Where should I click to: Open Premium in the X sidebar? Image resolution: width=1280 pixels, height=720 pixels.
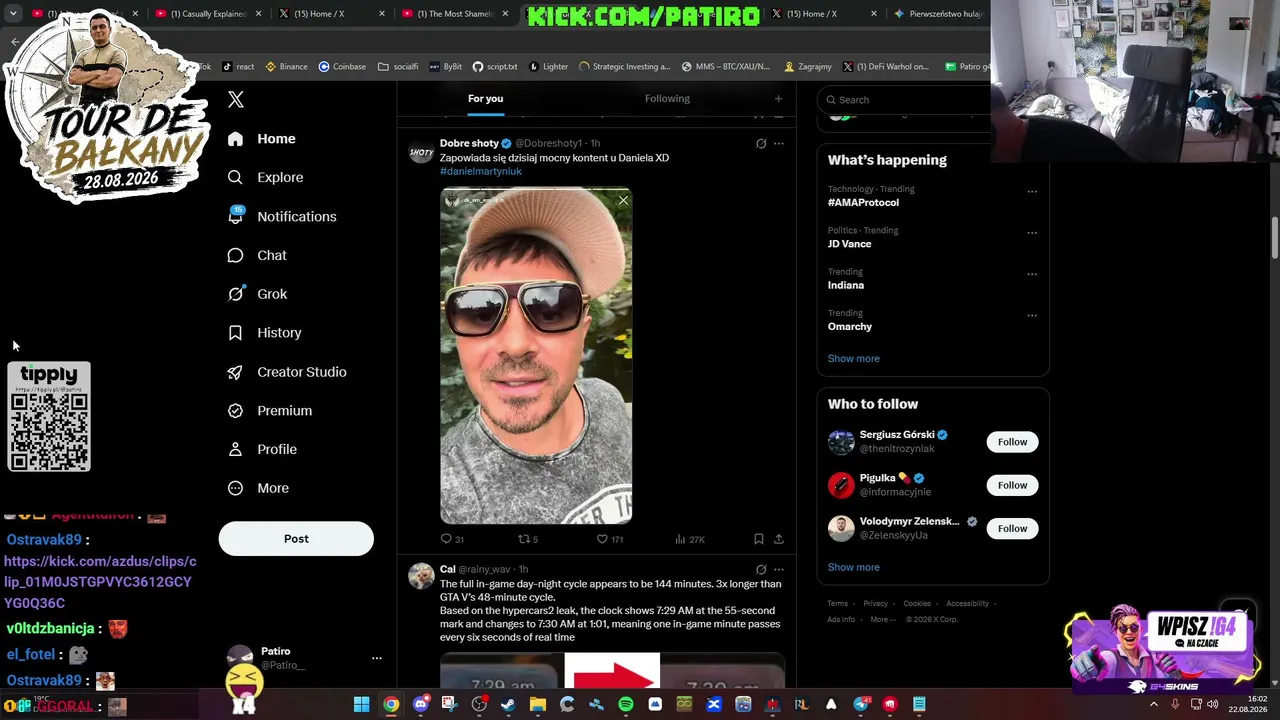pos(269,410)
